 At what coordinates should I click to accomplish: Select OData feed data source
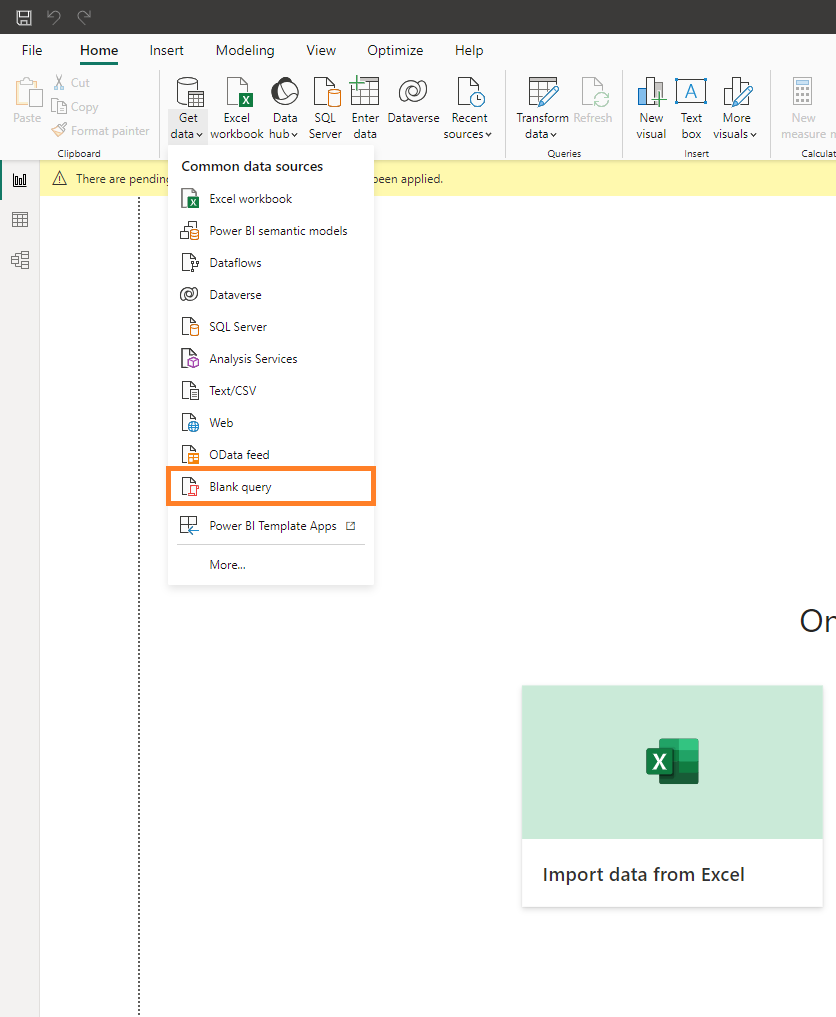tap(270, 455)
